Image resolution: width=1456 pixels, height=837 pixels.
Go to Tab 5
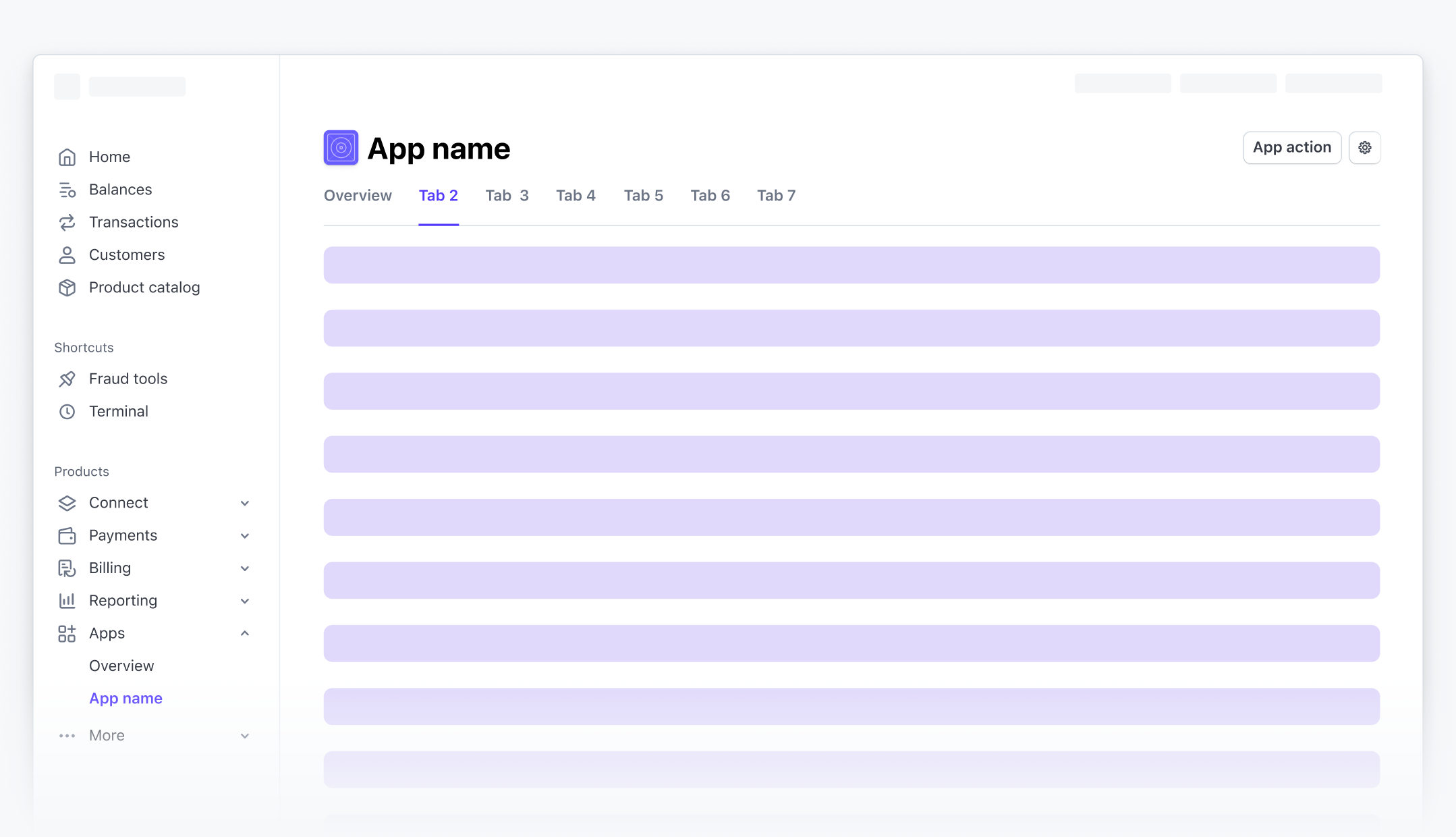tap(644, 195)
